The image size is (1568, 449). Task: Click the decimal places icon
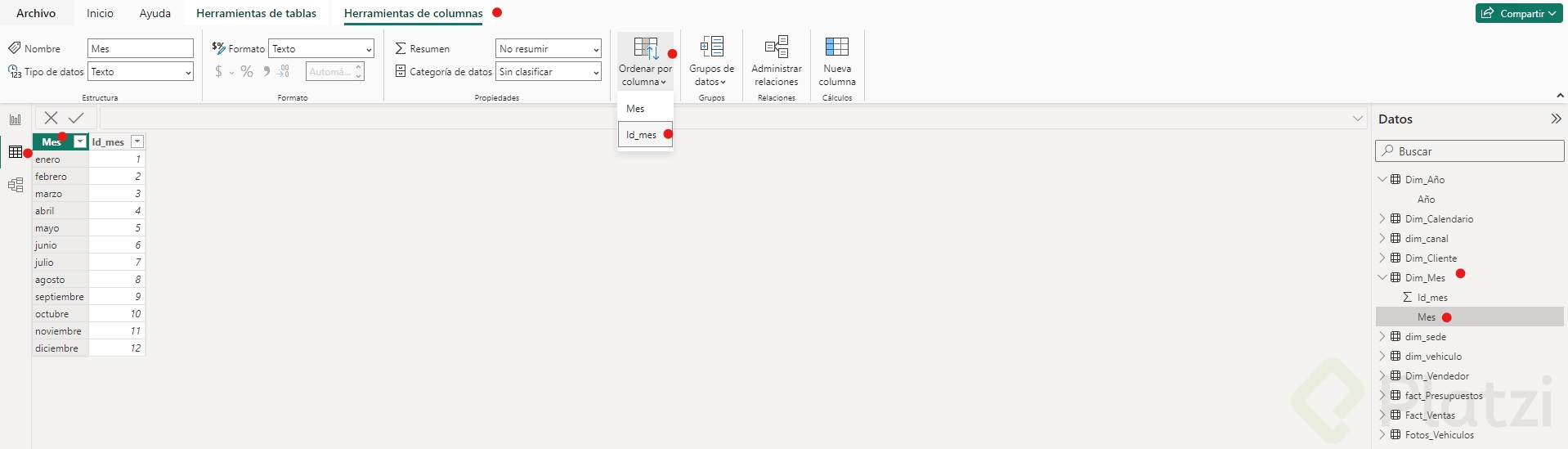(283, 72)
